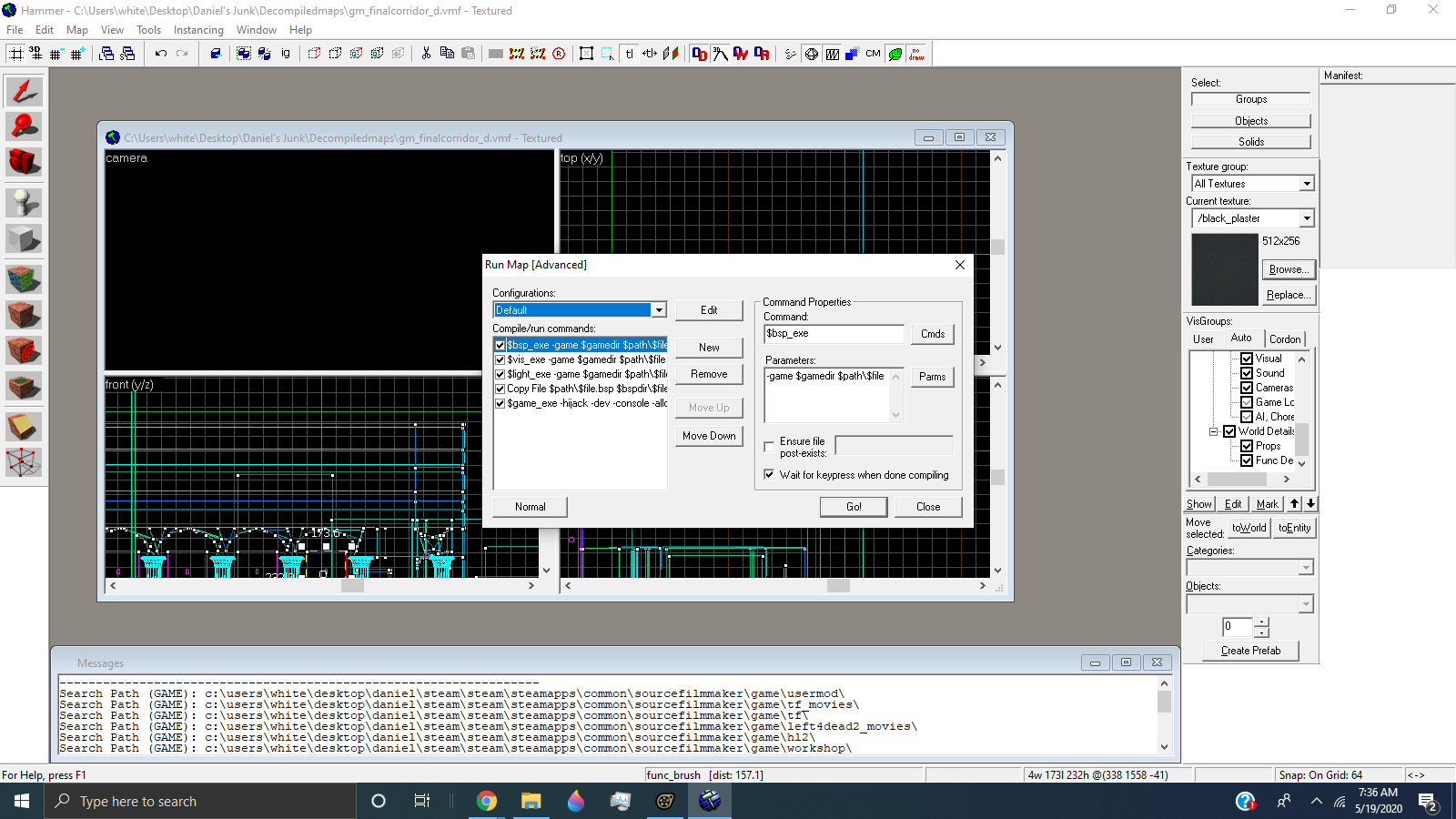Toggle the 3D grid toolbar icon
This screenshot has height=819, width=1456.
click(35, 54)
